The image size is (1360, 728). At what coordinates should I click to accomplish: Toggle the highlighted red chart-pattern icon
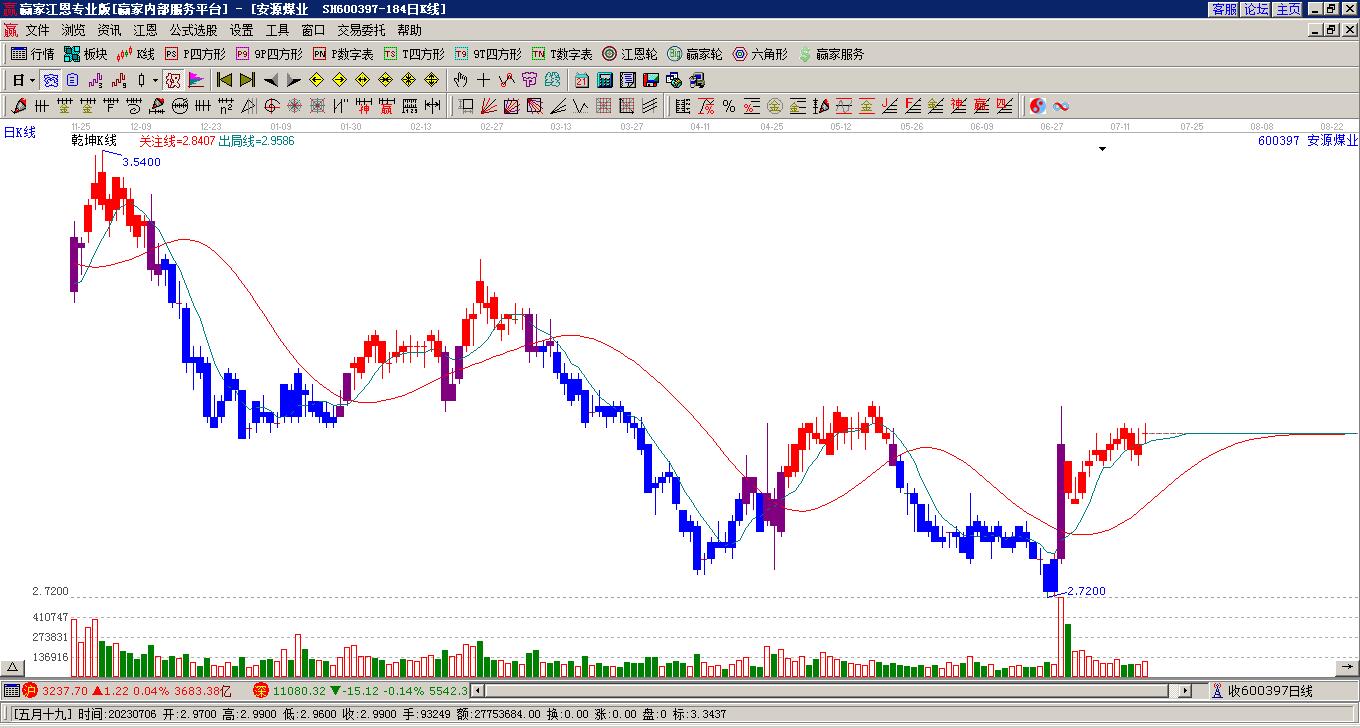[173, 80]
